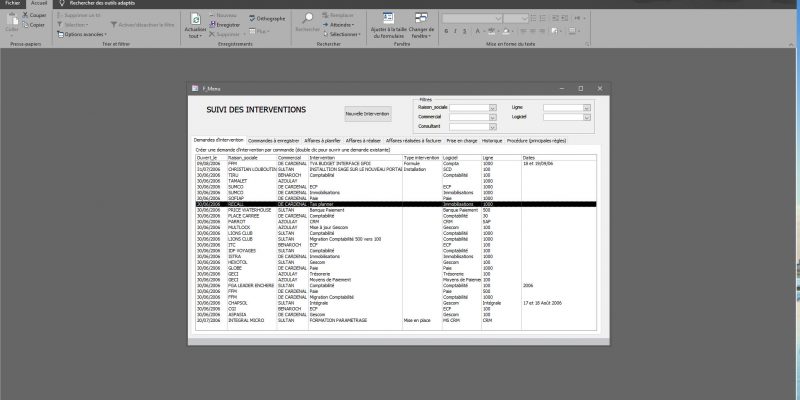Click the Ouvert_le column header
The image size is (800, 400).
pyautogui.click(x=211, y=158)
